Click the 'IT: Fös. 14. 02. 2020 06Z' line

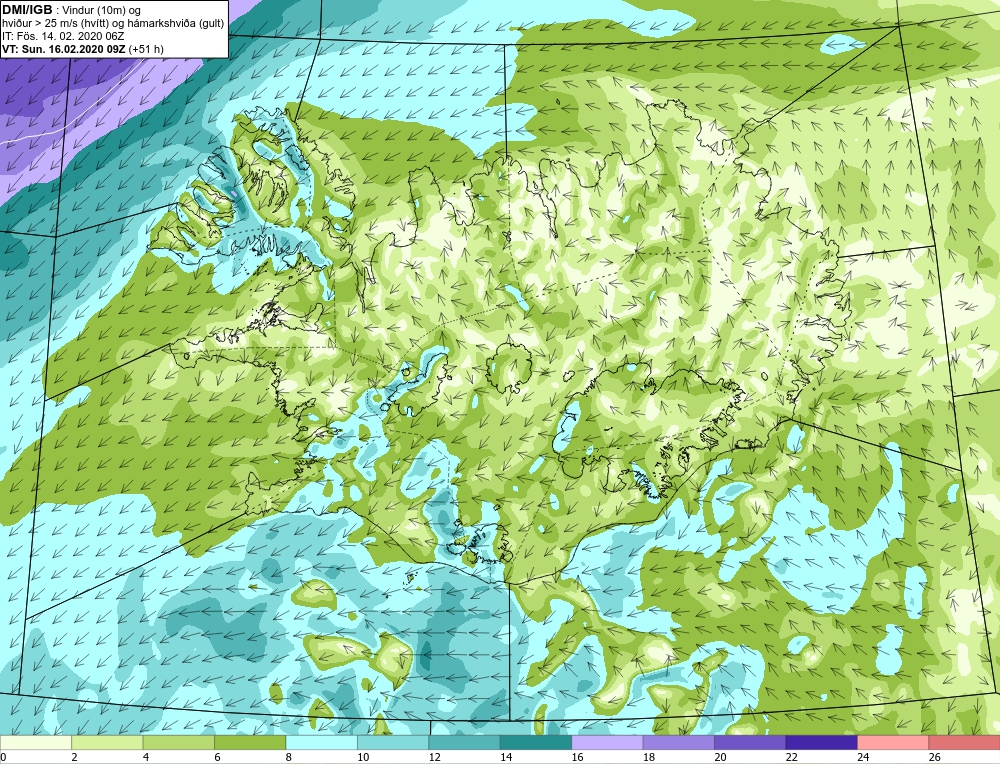pos(63,36)
